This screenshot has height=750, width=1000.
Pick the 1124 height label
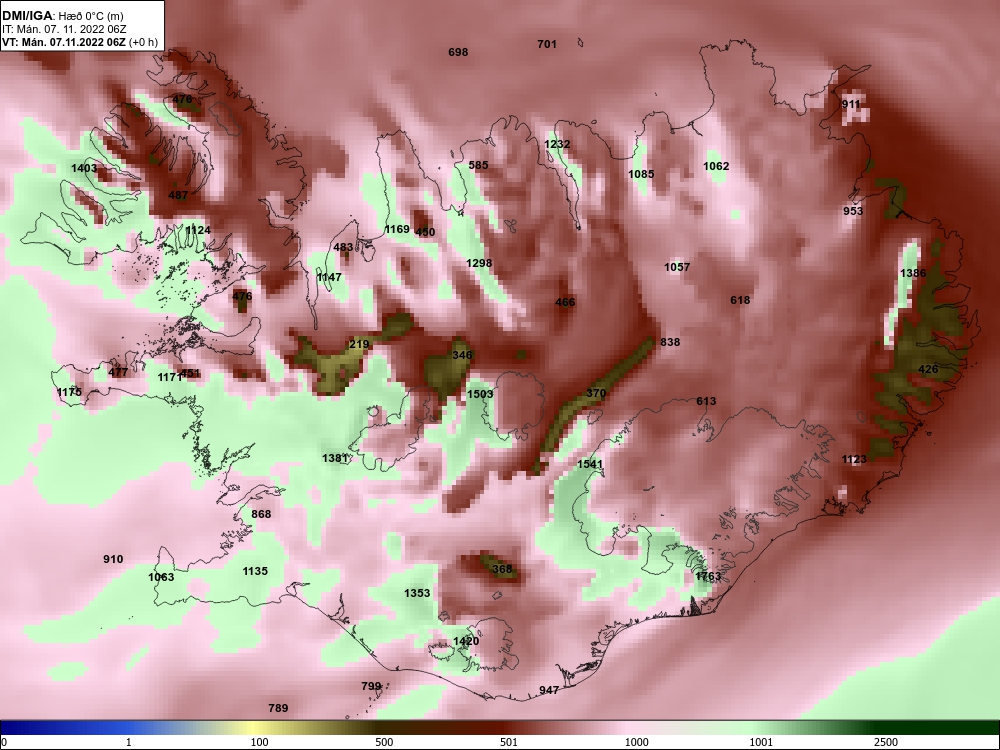pos(198,230)
